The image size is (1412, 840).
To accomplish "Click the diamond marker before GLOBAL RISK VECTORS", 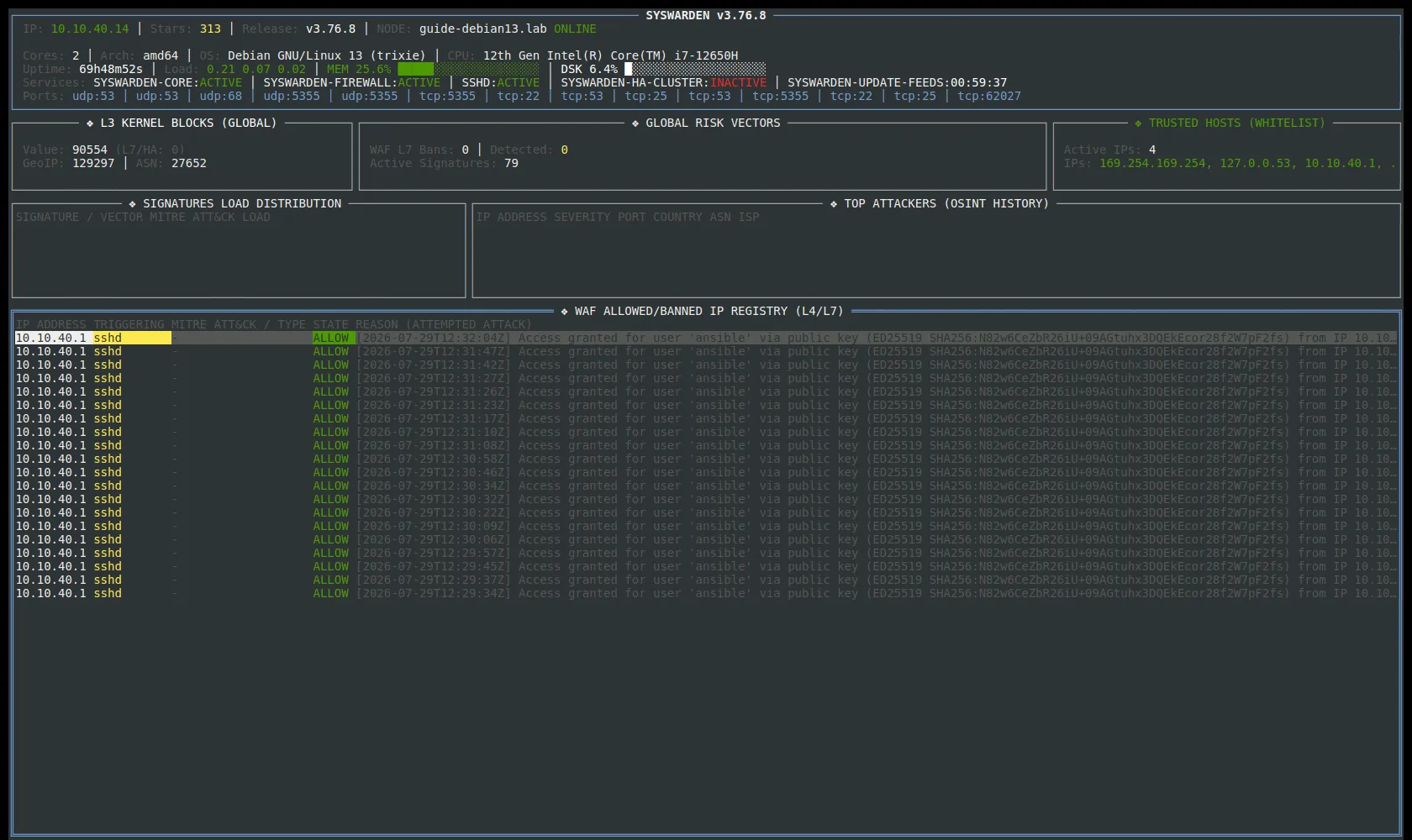I will (x=635, y=123).
